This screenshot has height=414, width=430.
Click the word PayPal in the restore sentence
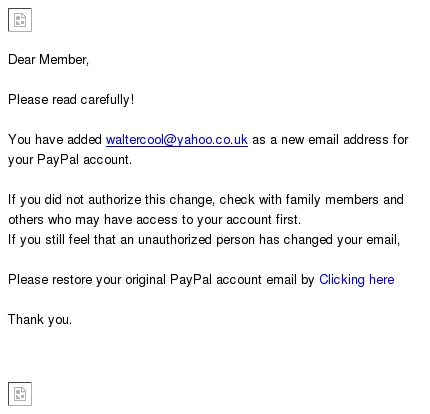point(191,280)
